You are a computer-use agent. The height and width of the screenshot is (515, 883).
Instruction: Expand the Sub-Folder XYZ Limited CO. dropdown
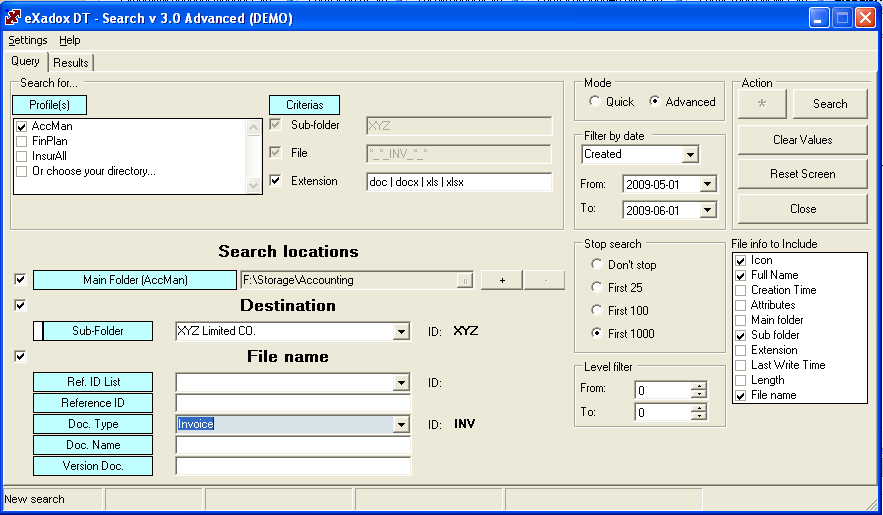402,332
